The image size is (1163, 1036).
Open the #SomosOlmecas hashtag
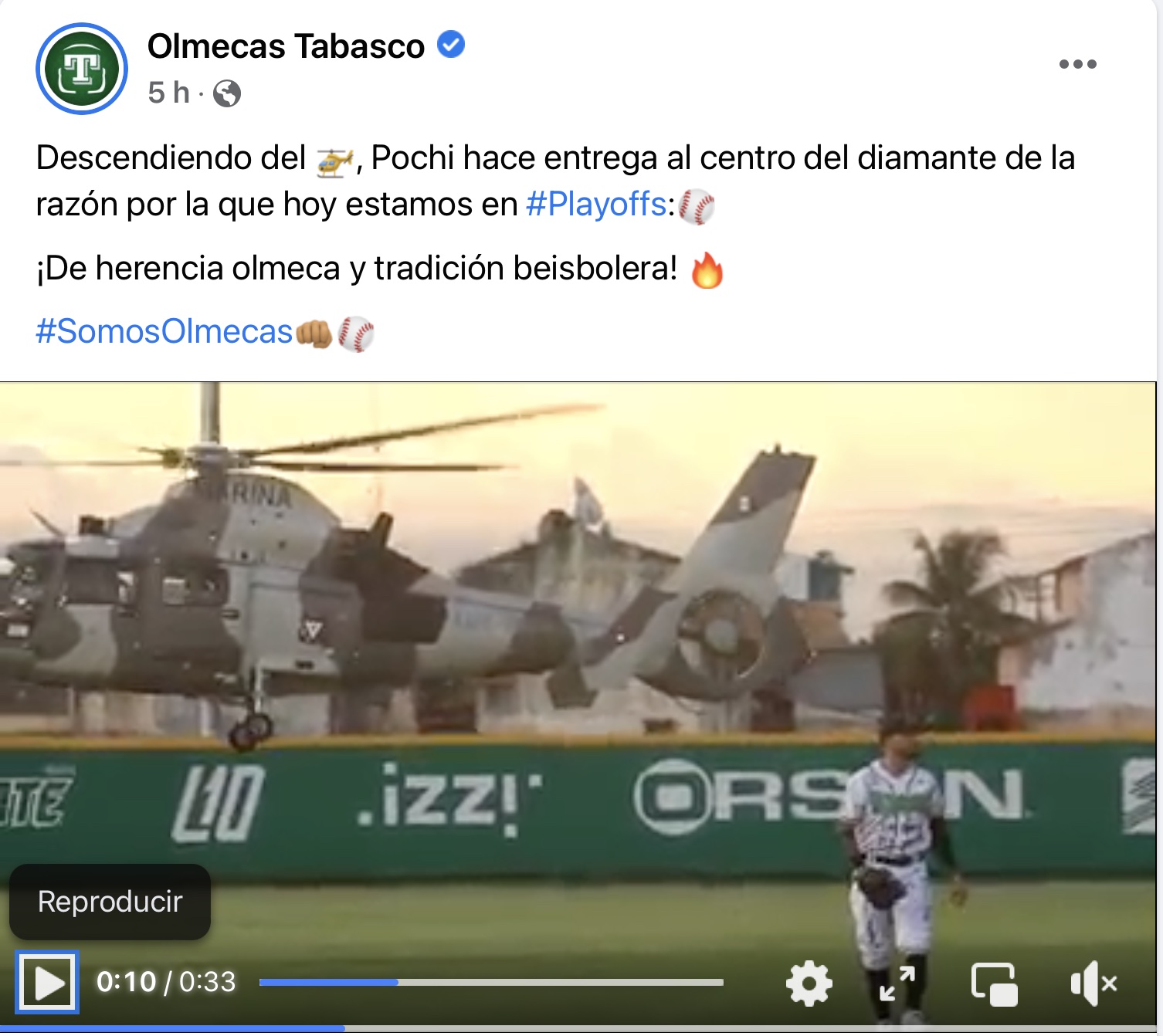point(164,332)
